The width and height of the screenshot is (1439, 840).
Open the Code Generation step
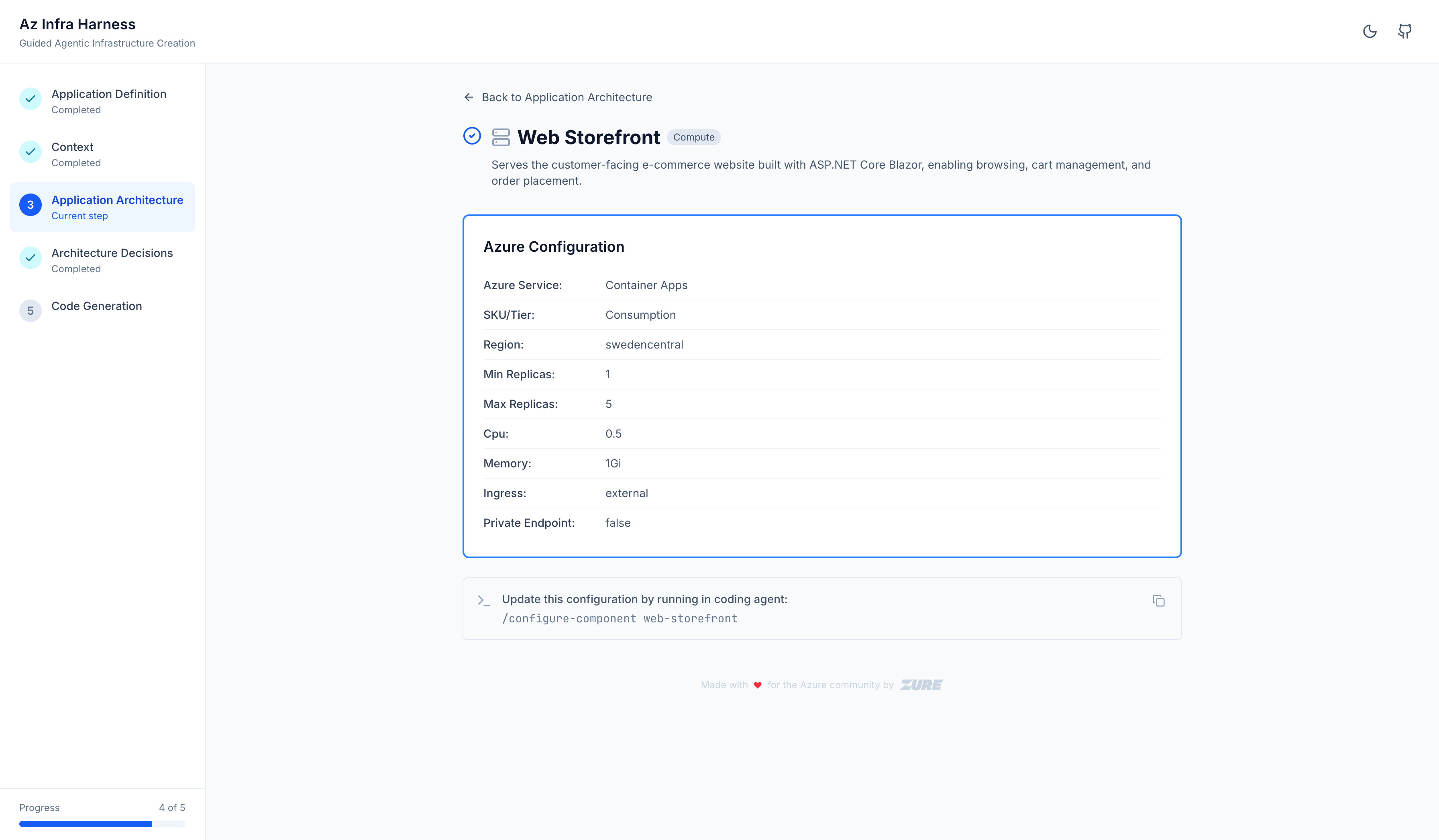click(96, 306)
